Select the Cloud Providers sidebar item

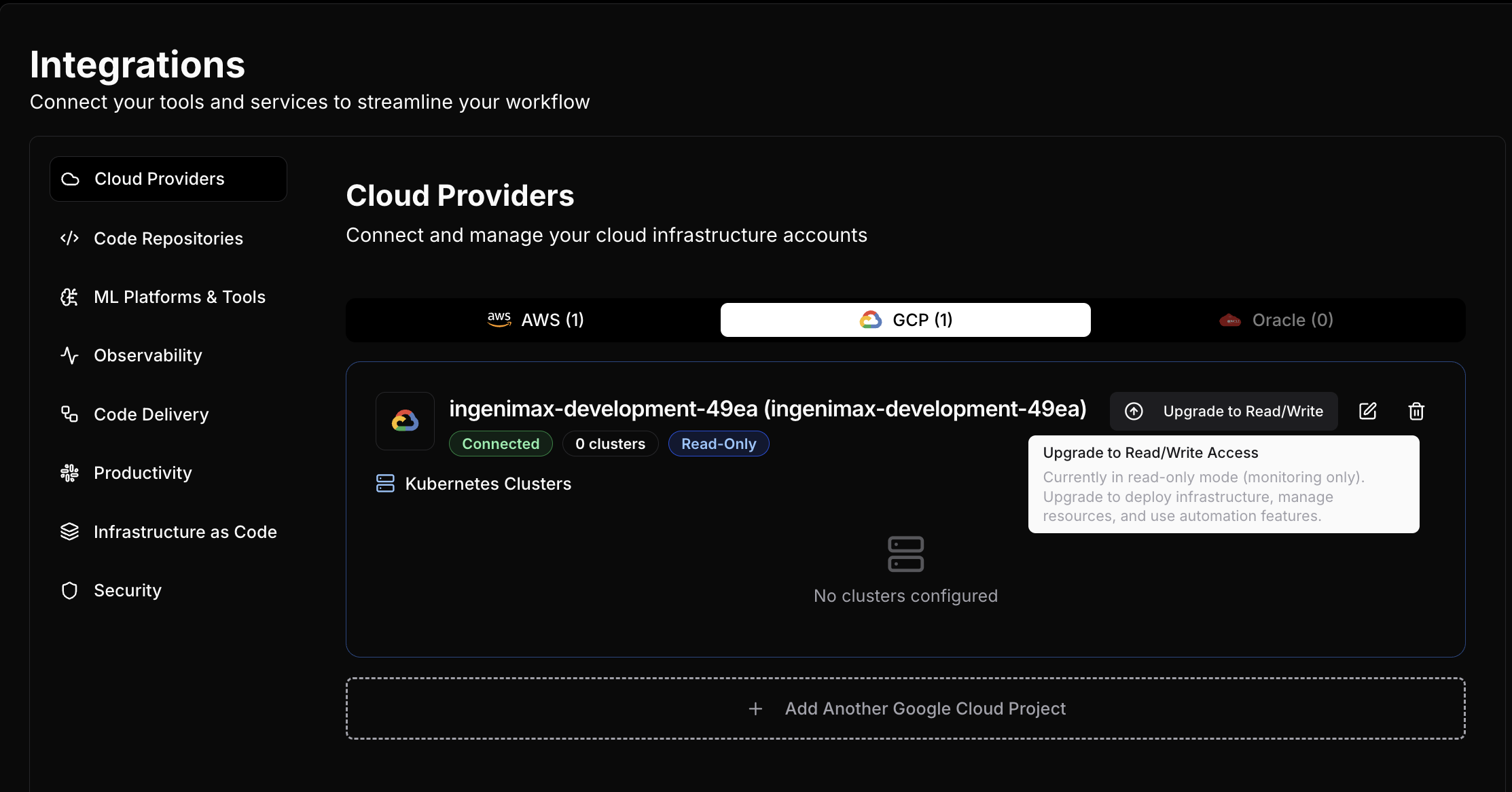coord(168,179)
